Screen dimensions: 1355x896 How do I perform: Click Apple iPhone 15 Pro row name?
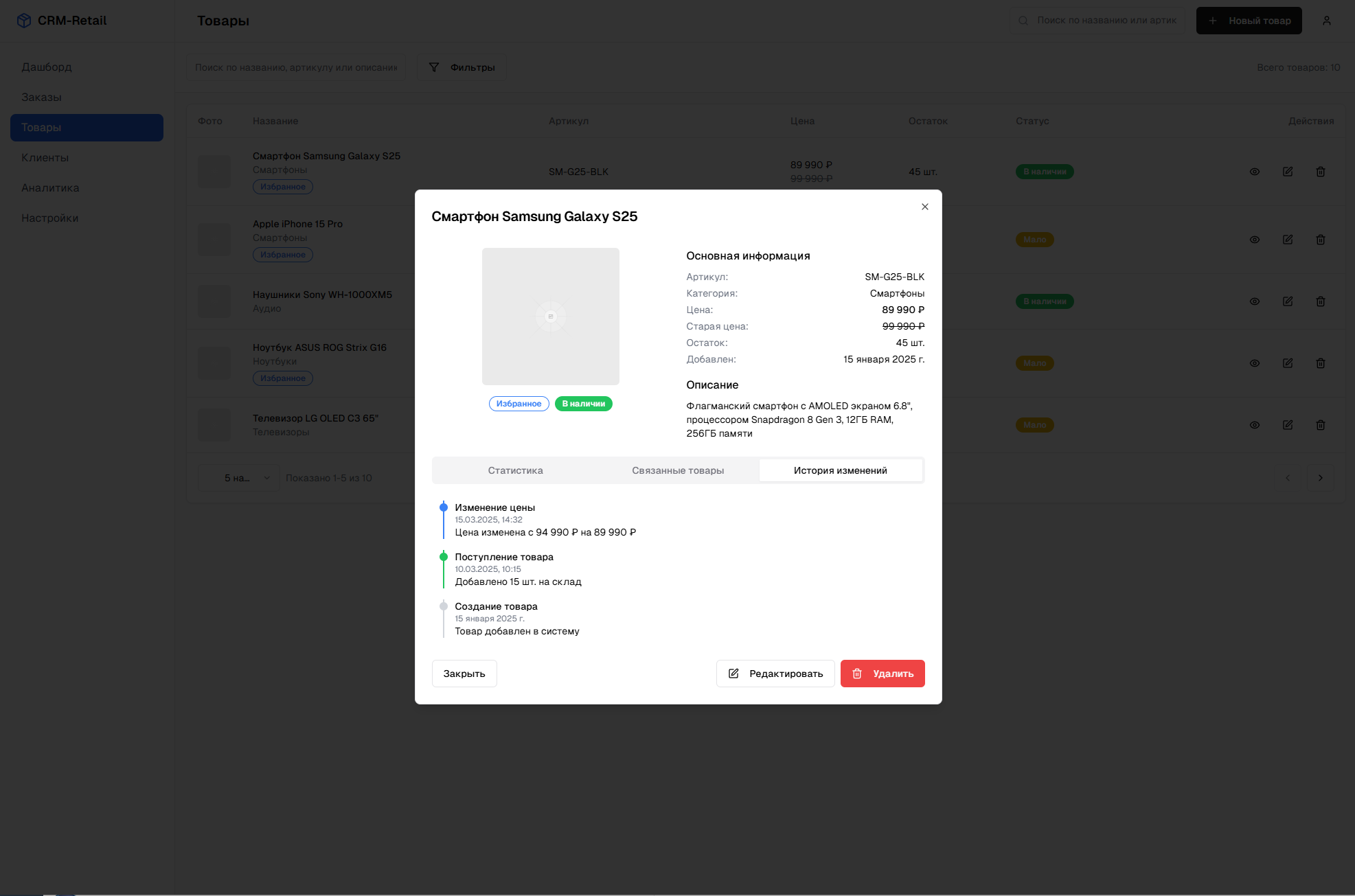(297, 224)
